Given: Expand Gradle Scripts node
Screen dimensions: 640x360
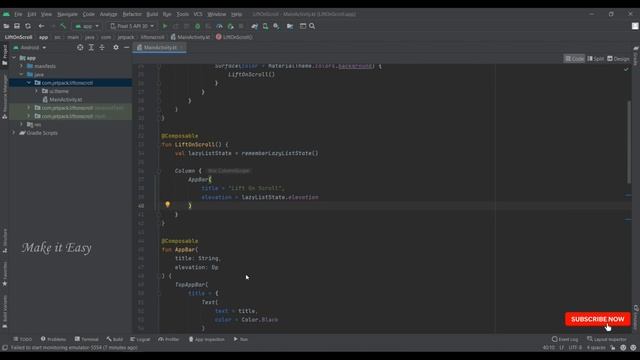Looking at the screenshot, I should pyautogui.click(x=14, y=133).
